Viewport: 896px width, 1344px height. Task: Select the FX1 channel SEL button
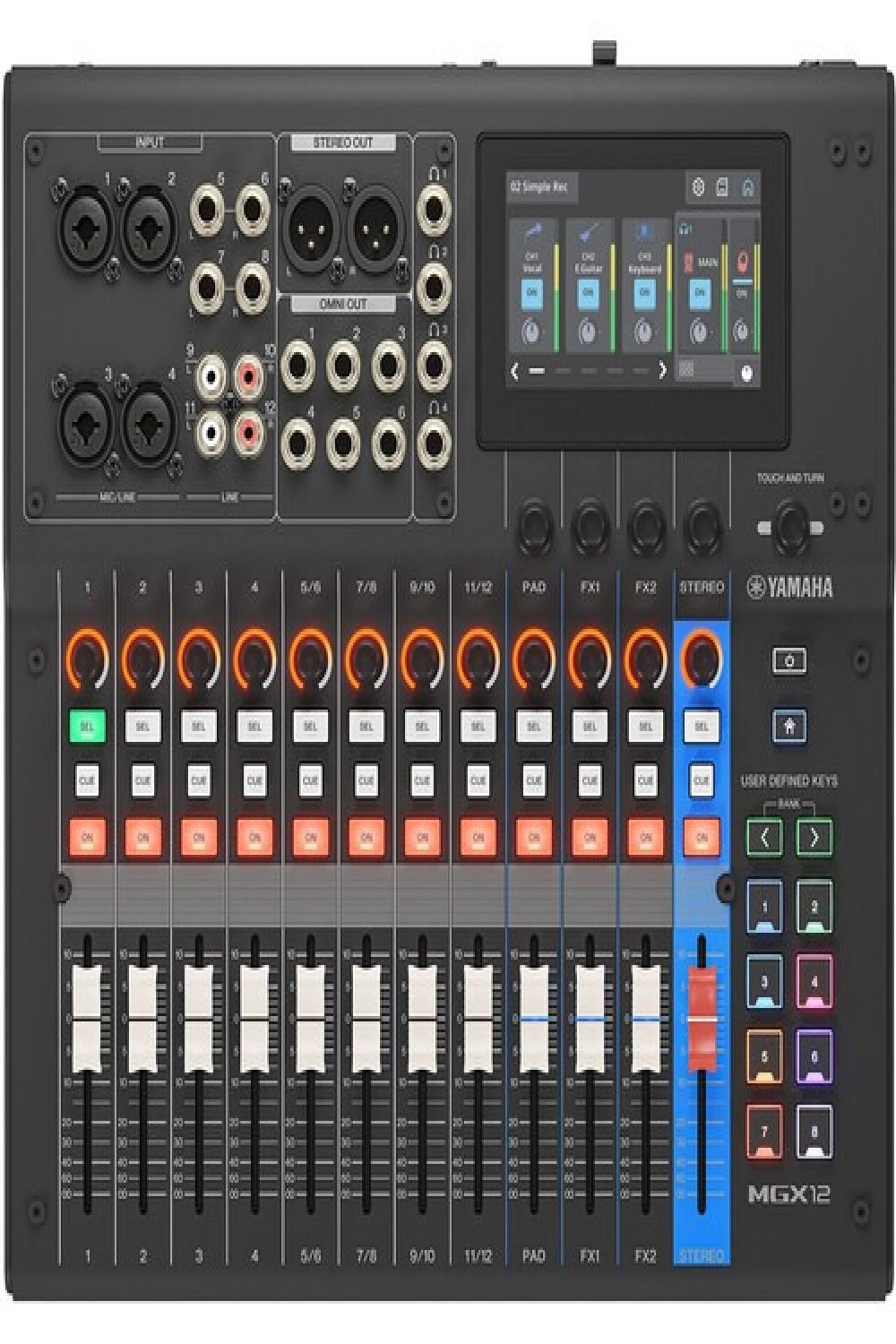(590, 726)
